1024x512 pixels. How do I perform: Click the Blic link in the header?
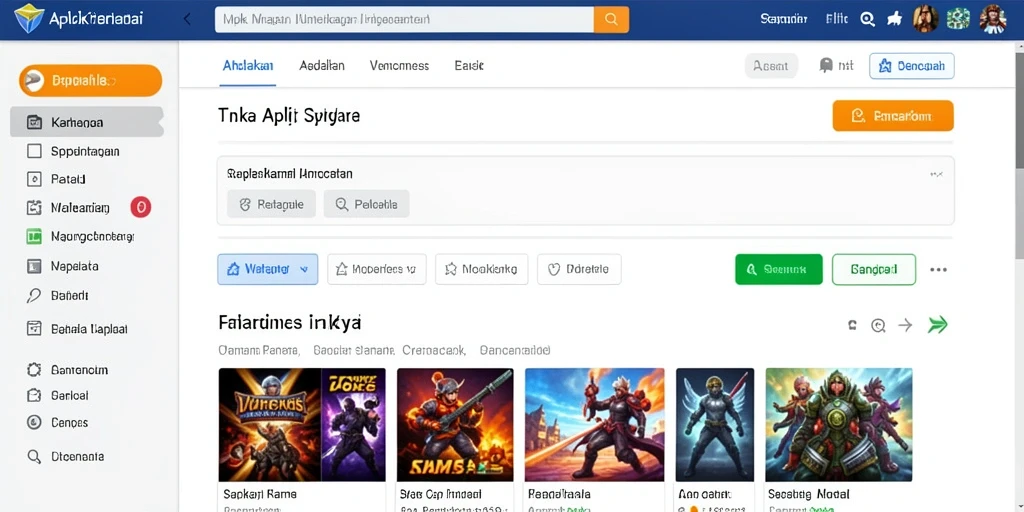[837, 20]
